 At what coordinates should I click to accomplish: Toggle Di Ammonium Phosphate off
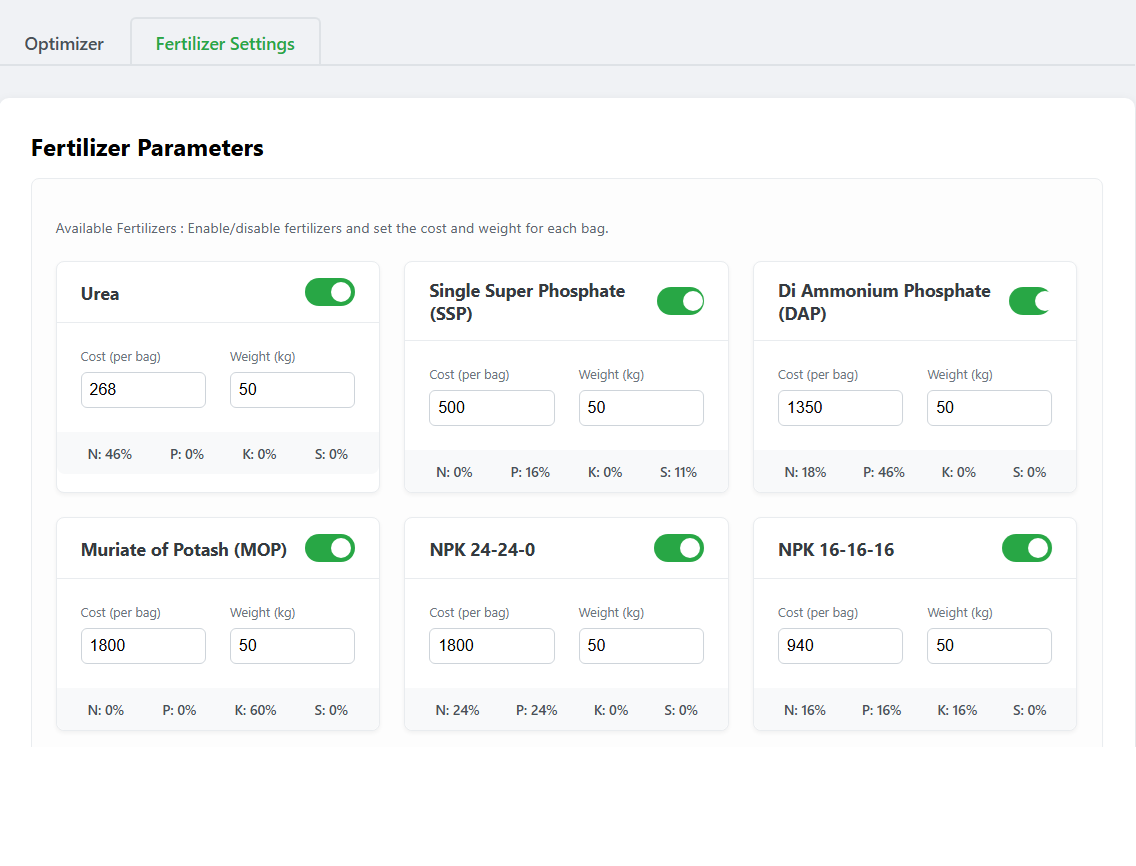click(x=1029, y=301)
